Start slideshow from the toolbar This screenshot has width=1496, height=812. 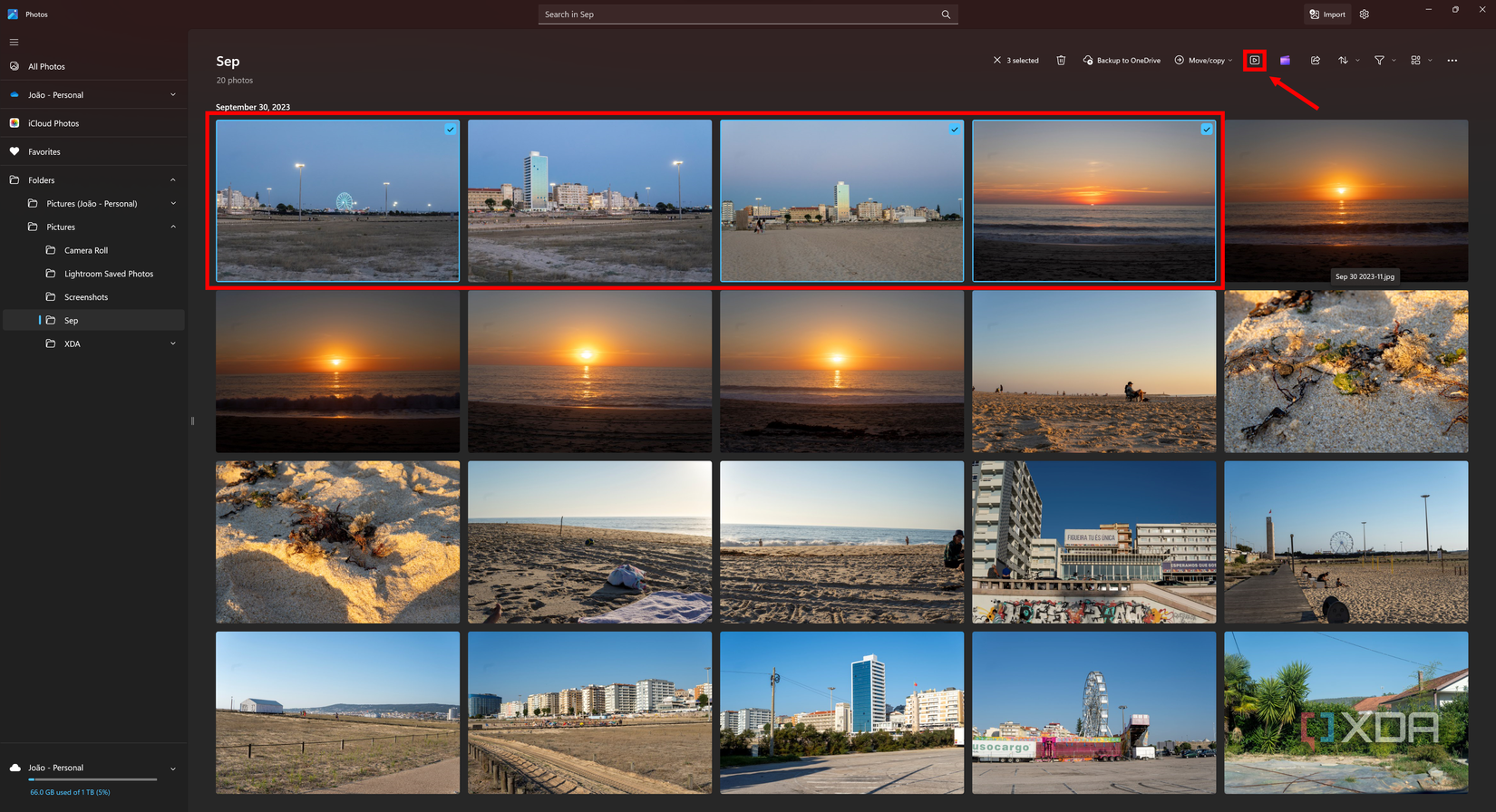[1255, 61]
